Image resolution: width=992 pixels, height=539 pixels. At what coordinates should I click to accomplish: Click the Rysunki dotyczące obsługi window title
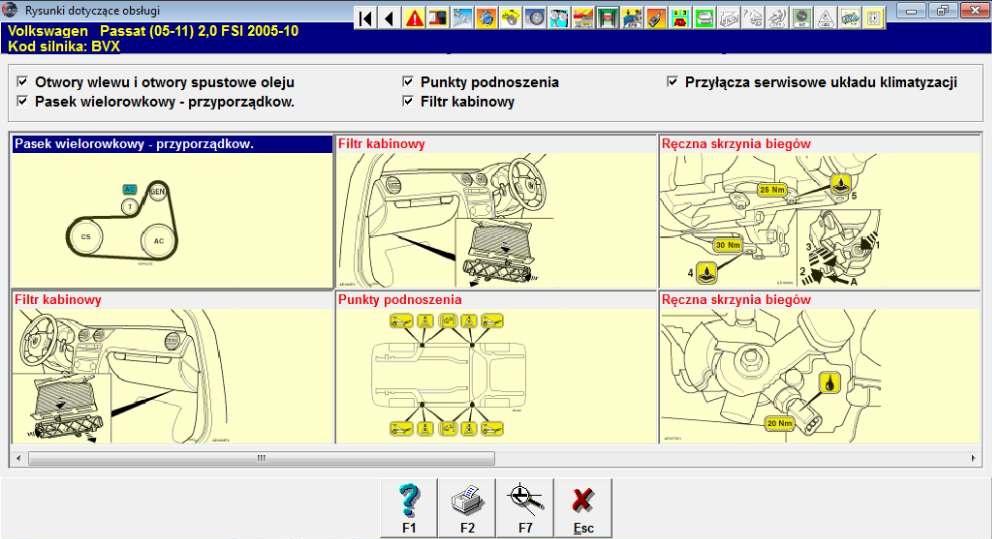tap(92, 11)
